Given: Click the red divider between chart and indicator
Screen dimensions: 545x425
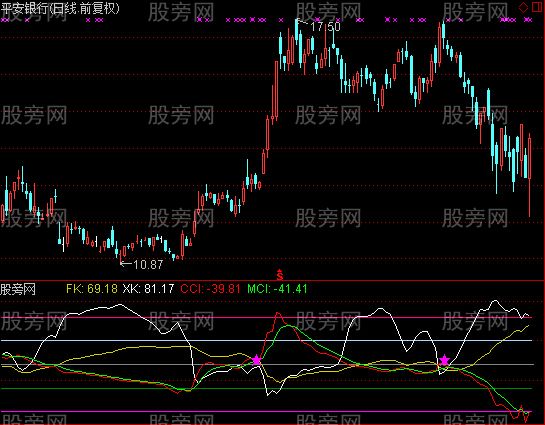Looking at the screenshot, I should (x=272, y=280).
